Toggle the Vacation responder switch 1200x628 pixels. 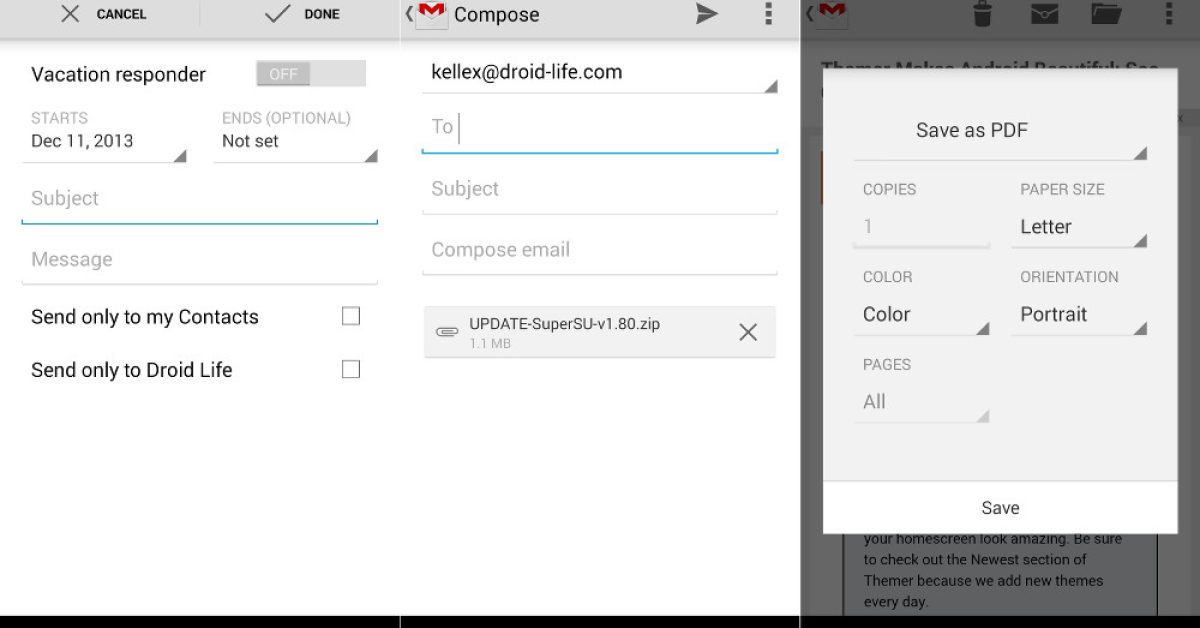point(310,74)
